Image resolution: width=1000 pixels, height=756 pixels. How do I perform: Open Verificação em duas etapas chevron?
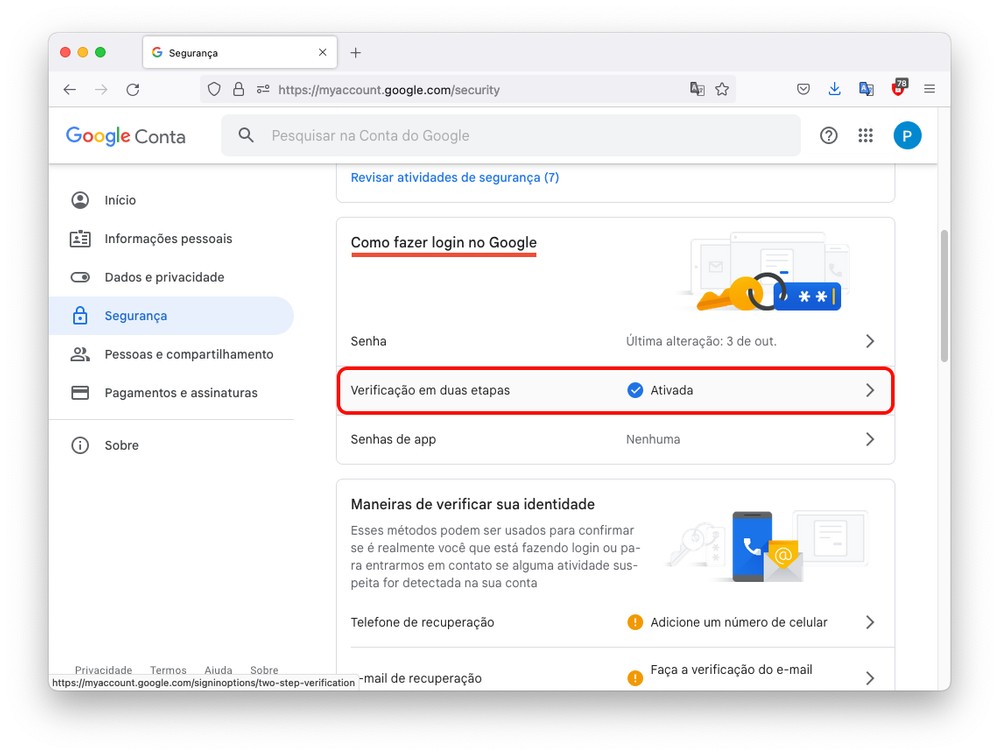click(869, 390)
